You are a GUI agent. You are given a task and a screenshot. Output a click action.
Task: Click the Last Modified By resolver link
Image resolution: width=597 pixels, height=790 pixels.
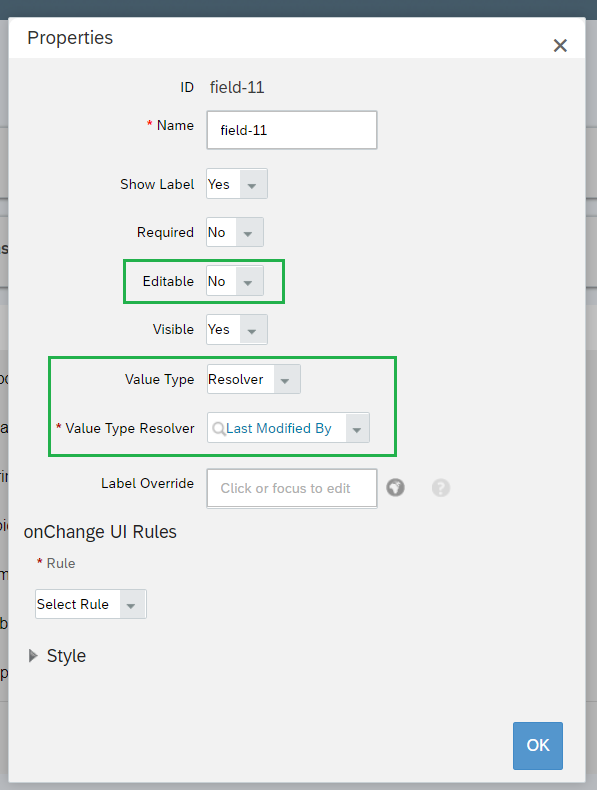(x=279, y=428)
